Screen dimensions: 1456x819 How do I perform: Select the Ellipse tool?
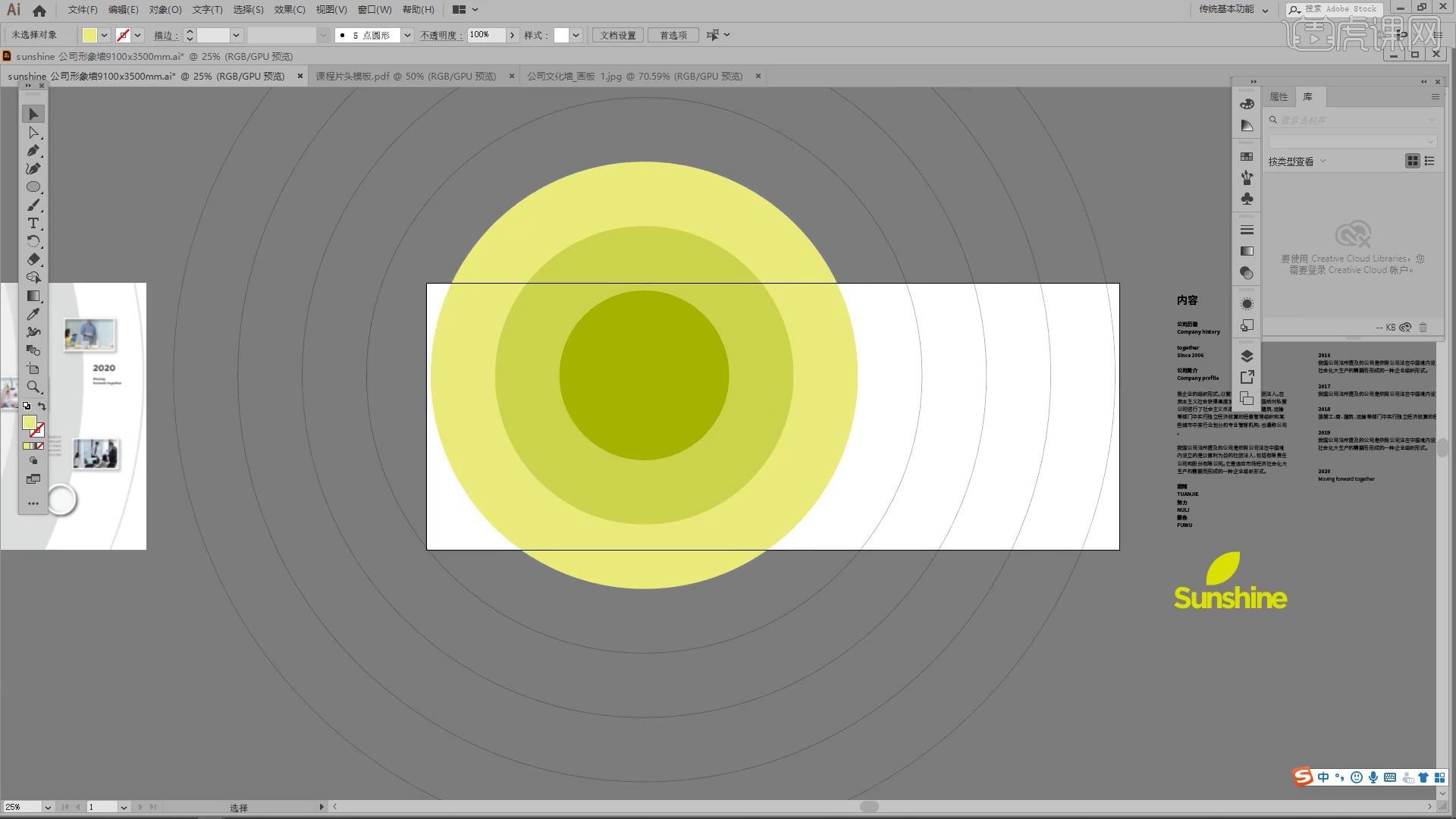tap(33, 187)
